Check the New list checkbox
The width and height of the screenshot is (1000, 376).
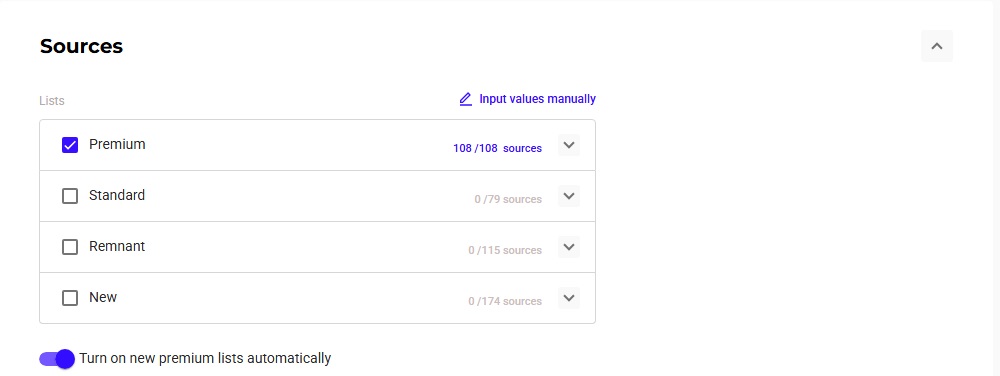click(70, 298)
